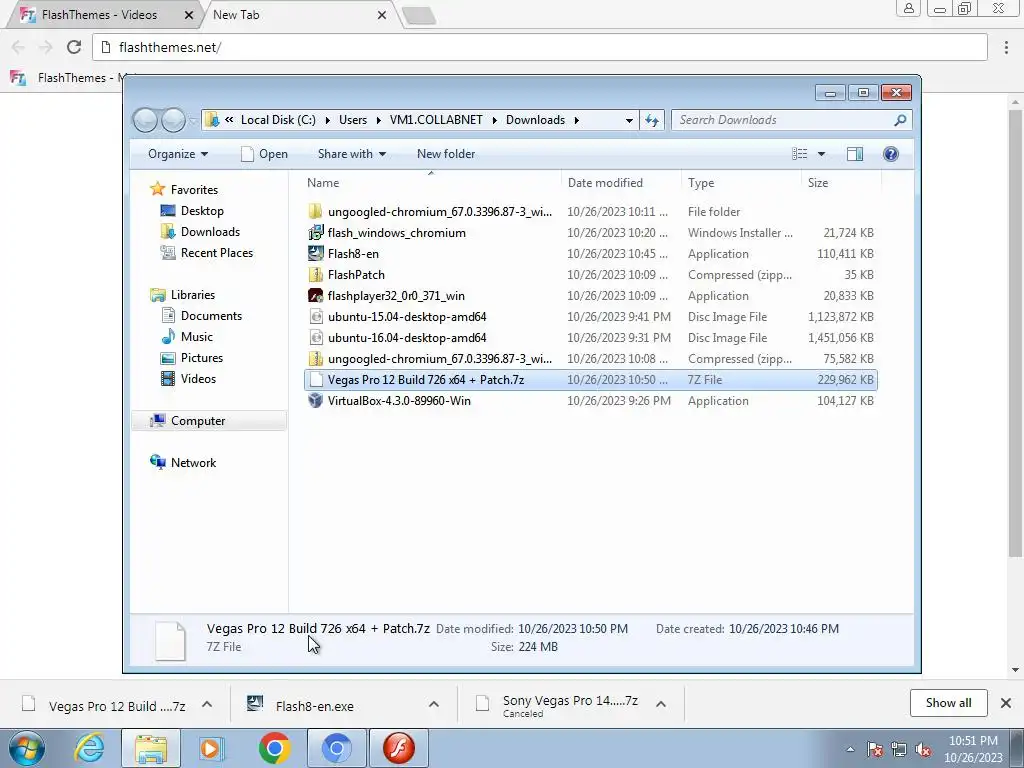Click the refresh button beside the address bar

click(652, 120)
